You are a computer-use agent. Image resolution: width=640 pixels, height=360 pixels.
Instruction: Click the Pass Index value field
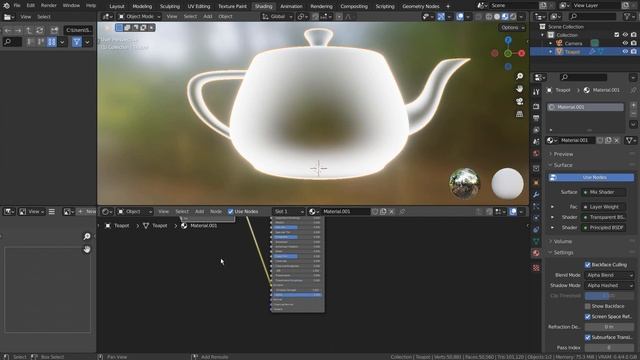pyautogui.click(x=609, y=348)
